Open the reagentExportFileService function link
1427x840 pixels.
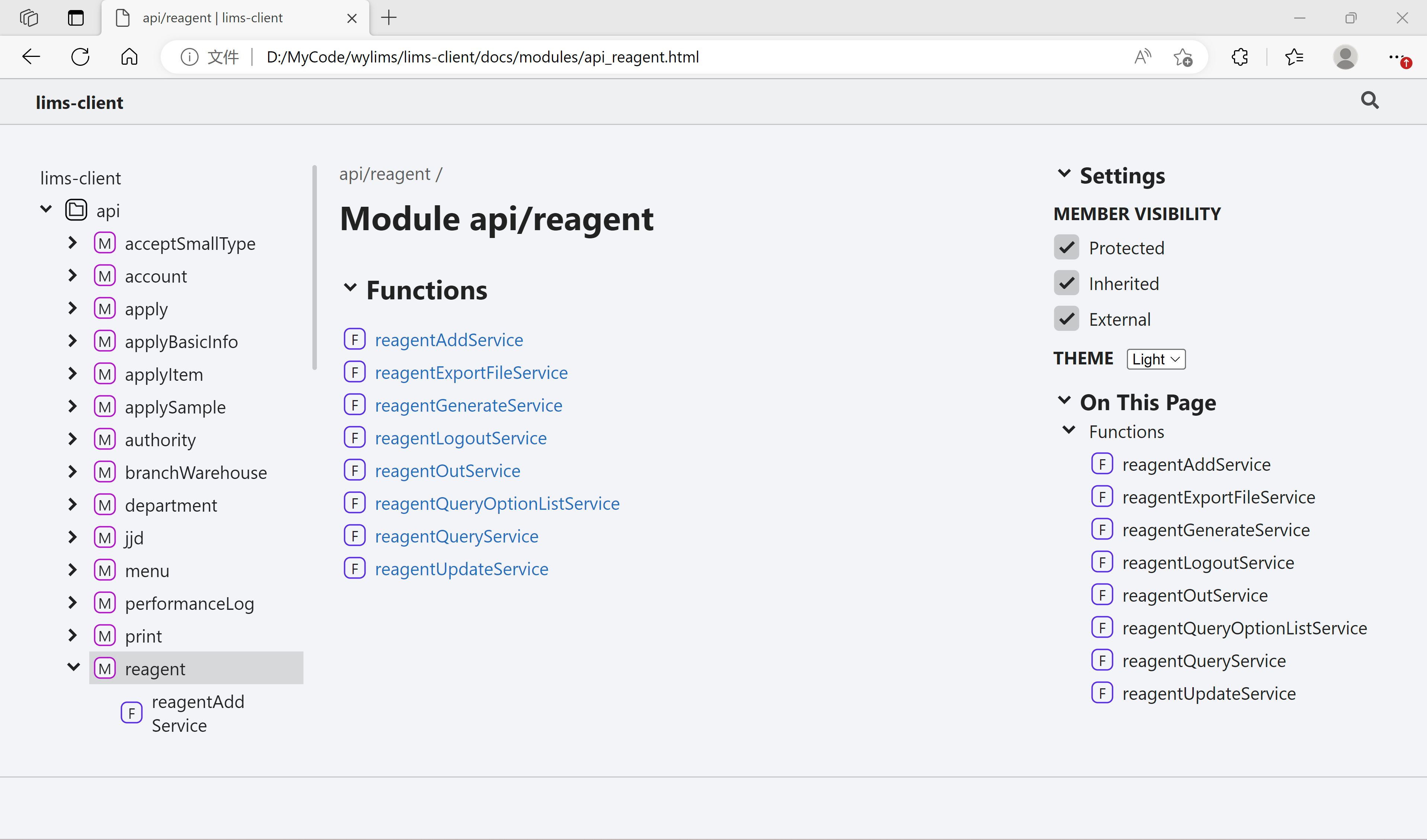tap(470, 373)
